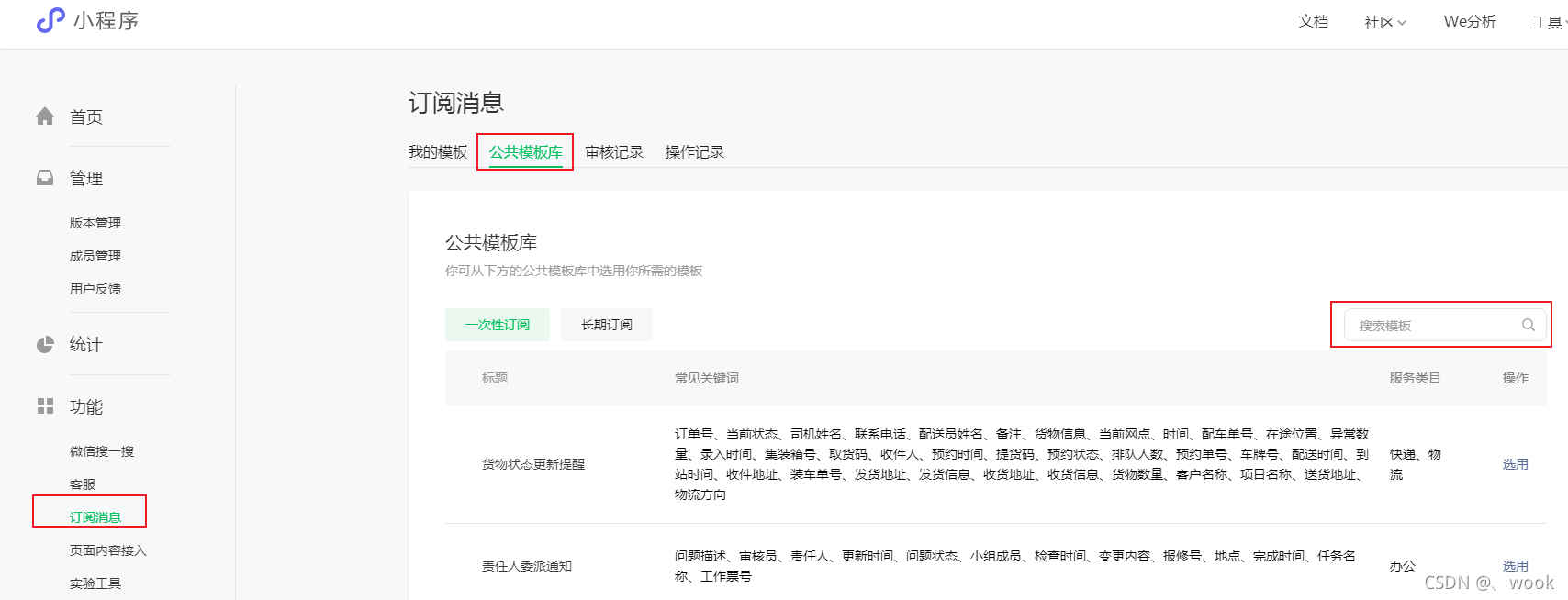Image resolution: width=1568 pixels, height=600 pixels.
Task: Open 微信搜一搜 in sidebar
Action: click(x=102, y=451)
